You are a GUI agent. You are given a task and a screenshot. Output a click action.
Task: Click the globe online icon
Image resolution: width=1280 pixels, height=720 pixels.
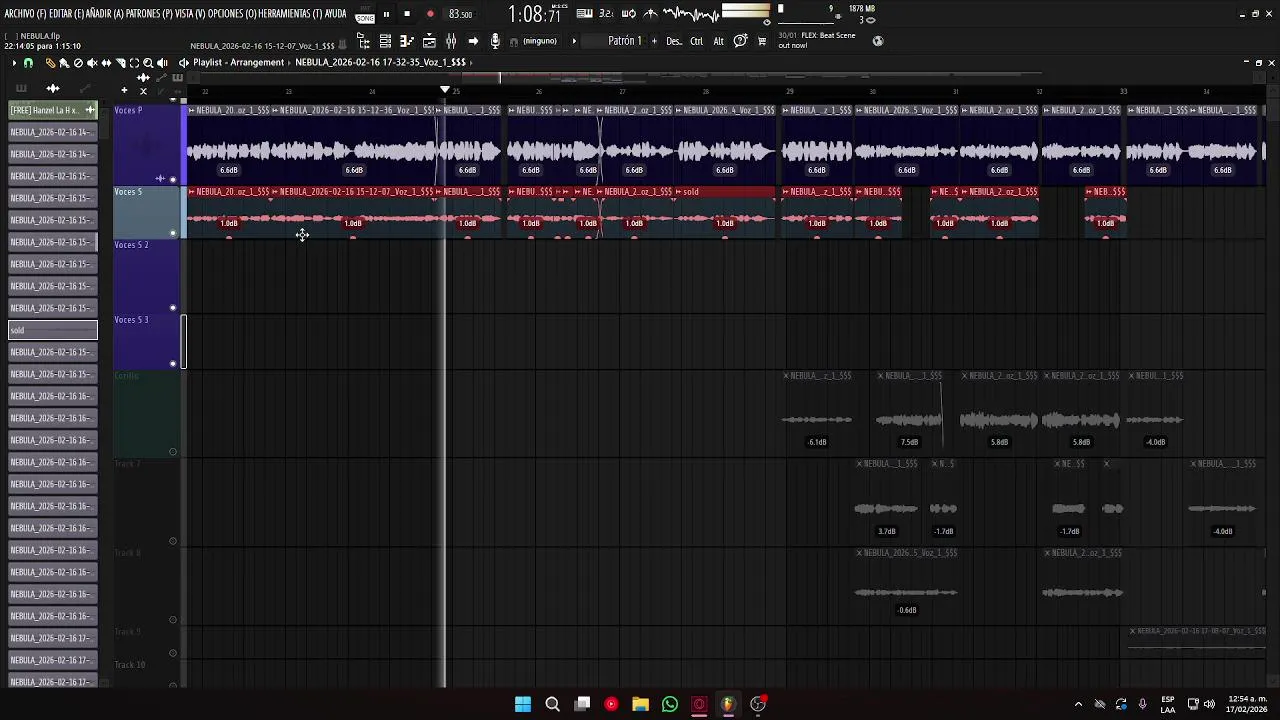tap(878, 41)
